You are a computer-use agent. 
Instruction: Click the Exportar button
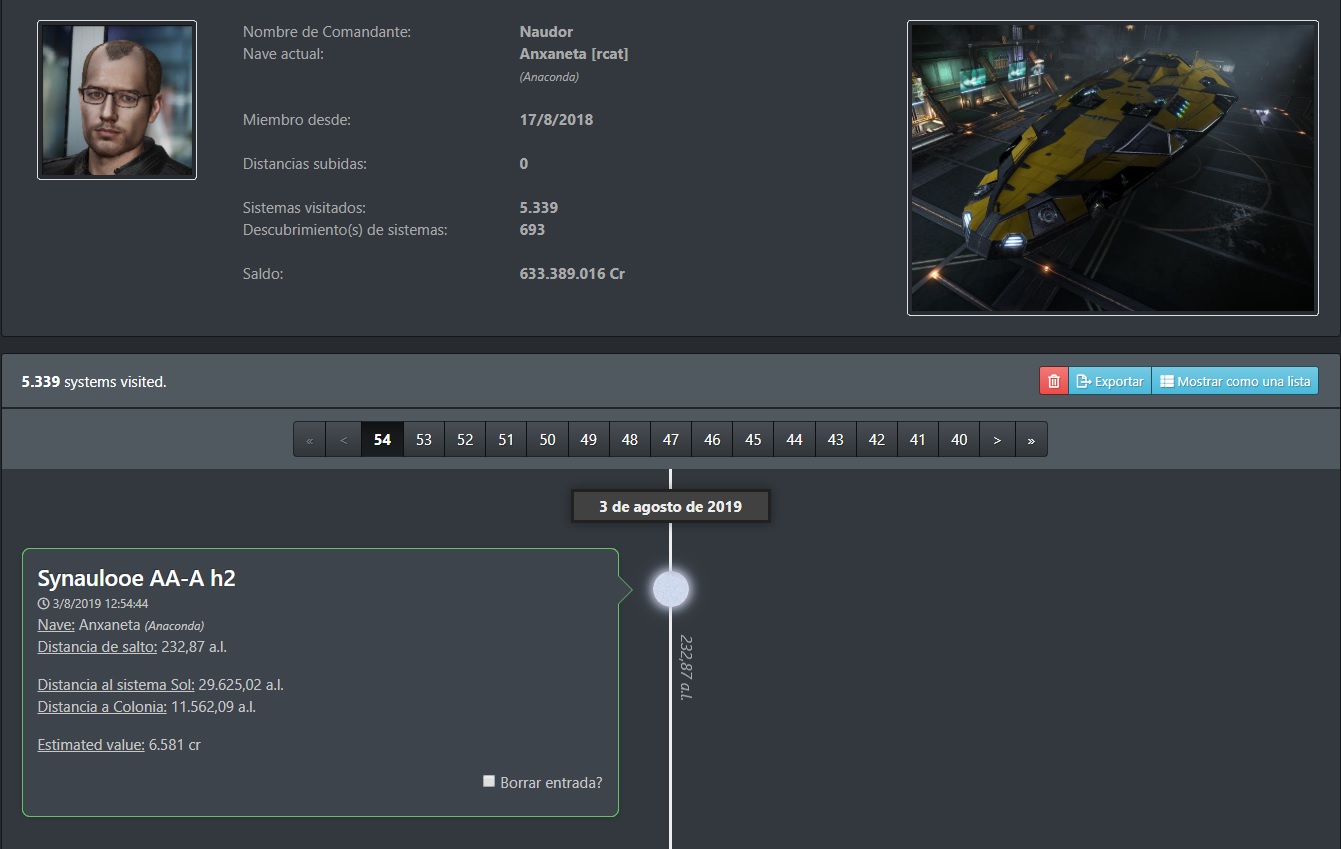pyautogui.click(x=1110, y=381)
